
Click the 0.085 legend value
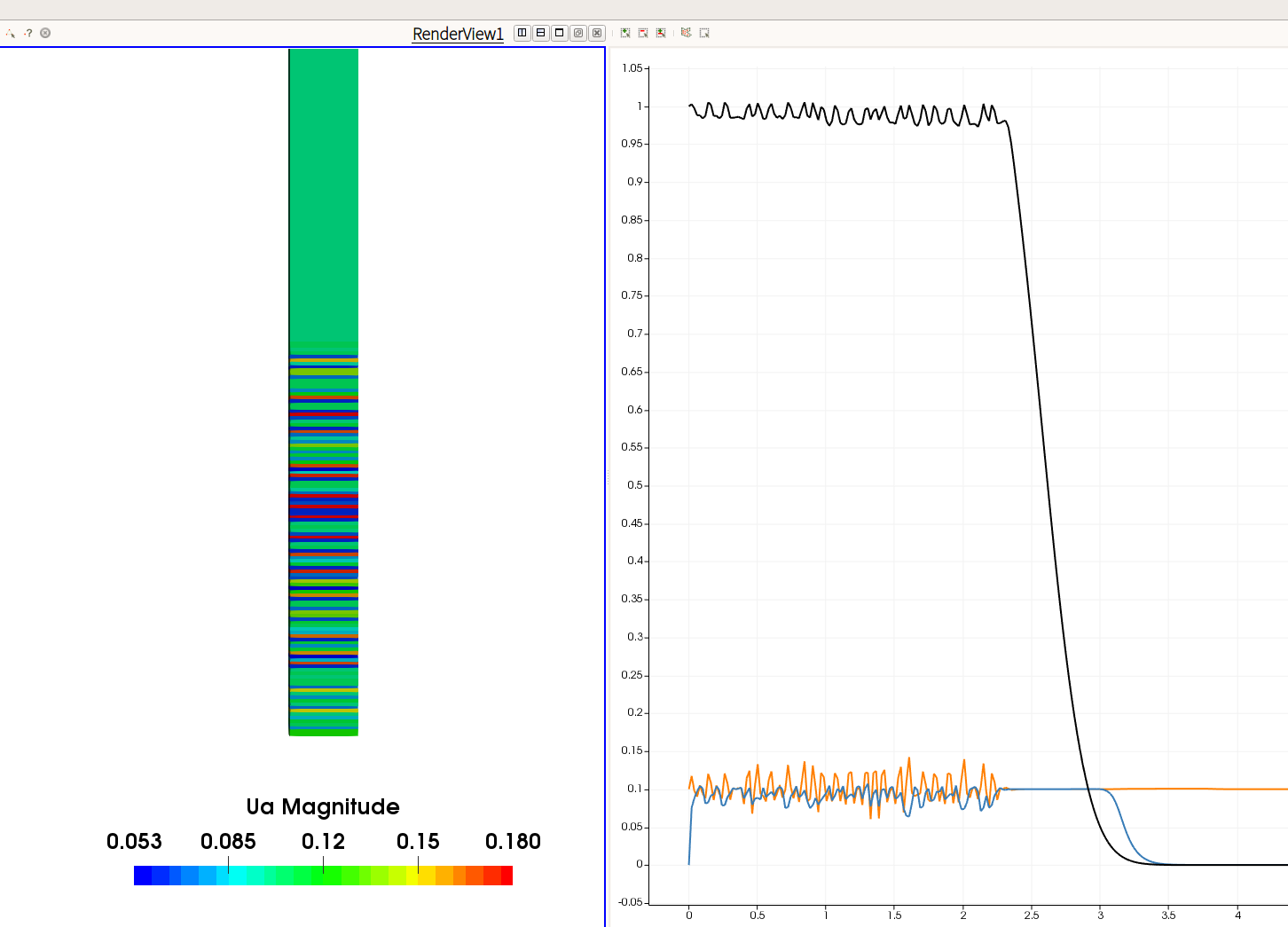[228, 841]
